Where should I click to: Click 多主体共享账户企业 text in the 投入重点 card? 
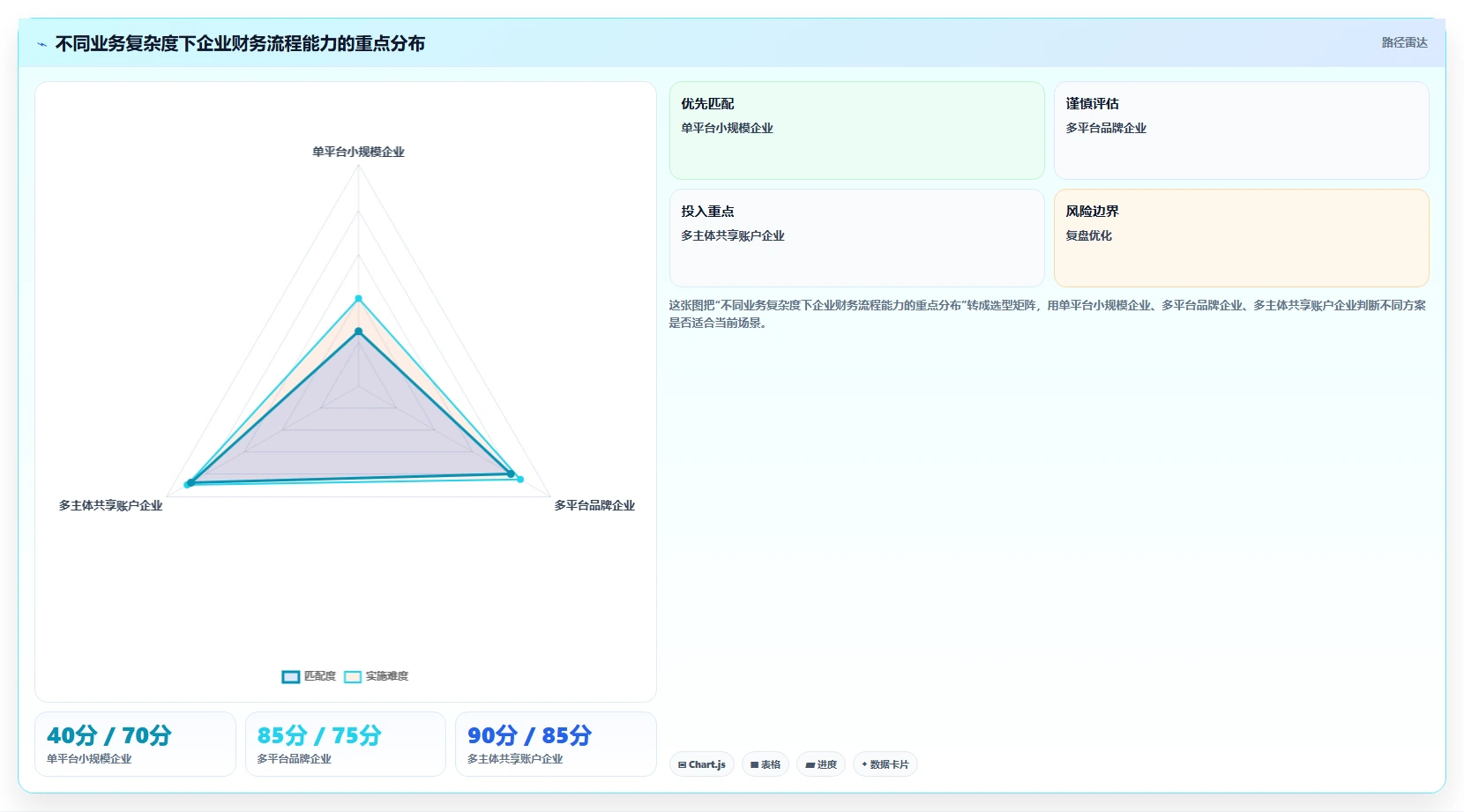pos(733,235)
